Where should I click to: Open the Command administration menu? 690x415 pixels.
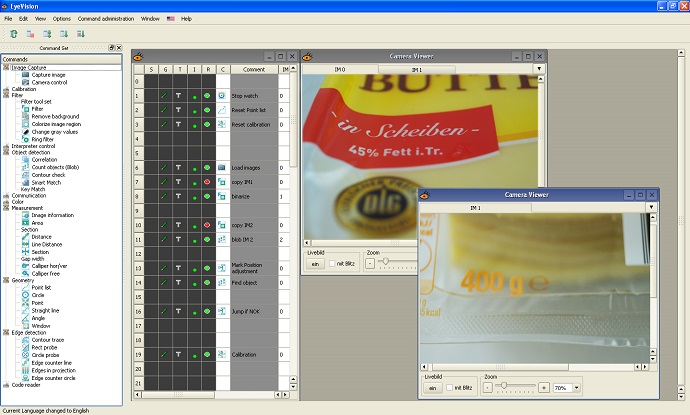(106, 19)
